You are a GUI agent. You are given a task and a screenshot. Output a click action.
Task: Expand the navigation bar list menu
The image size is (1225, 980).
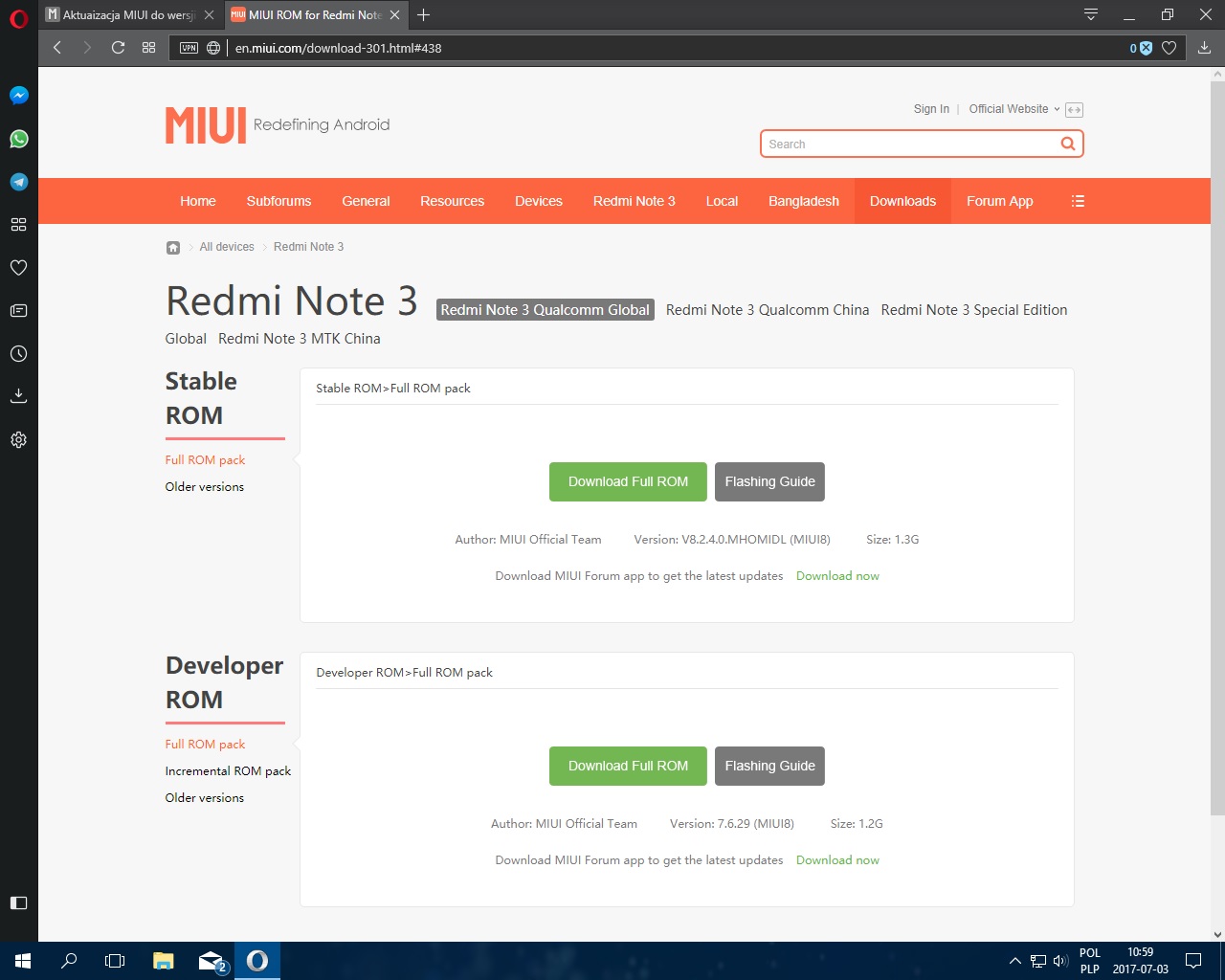1078,201
